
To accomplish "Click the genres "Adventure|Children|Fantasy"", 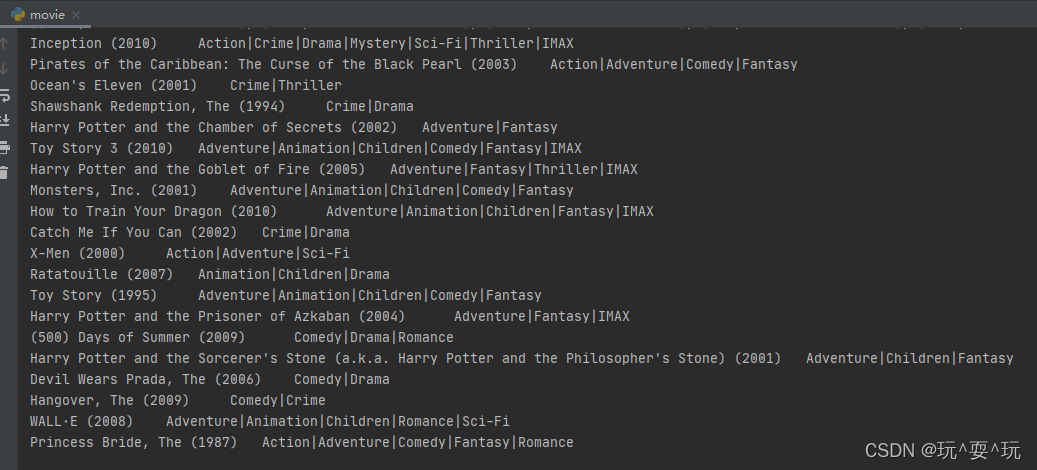I will coord(910,359).
